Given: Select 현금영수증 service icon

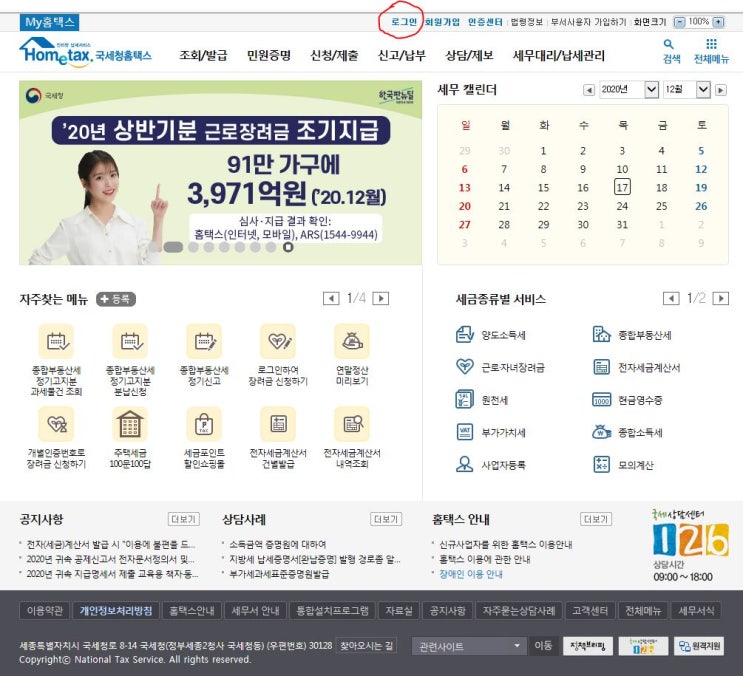Looking at the screenshot, I should tap(602, 399).
